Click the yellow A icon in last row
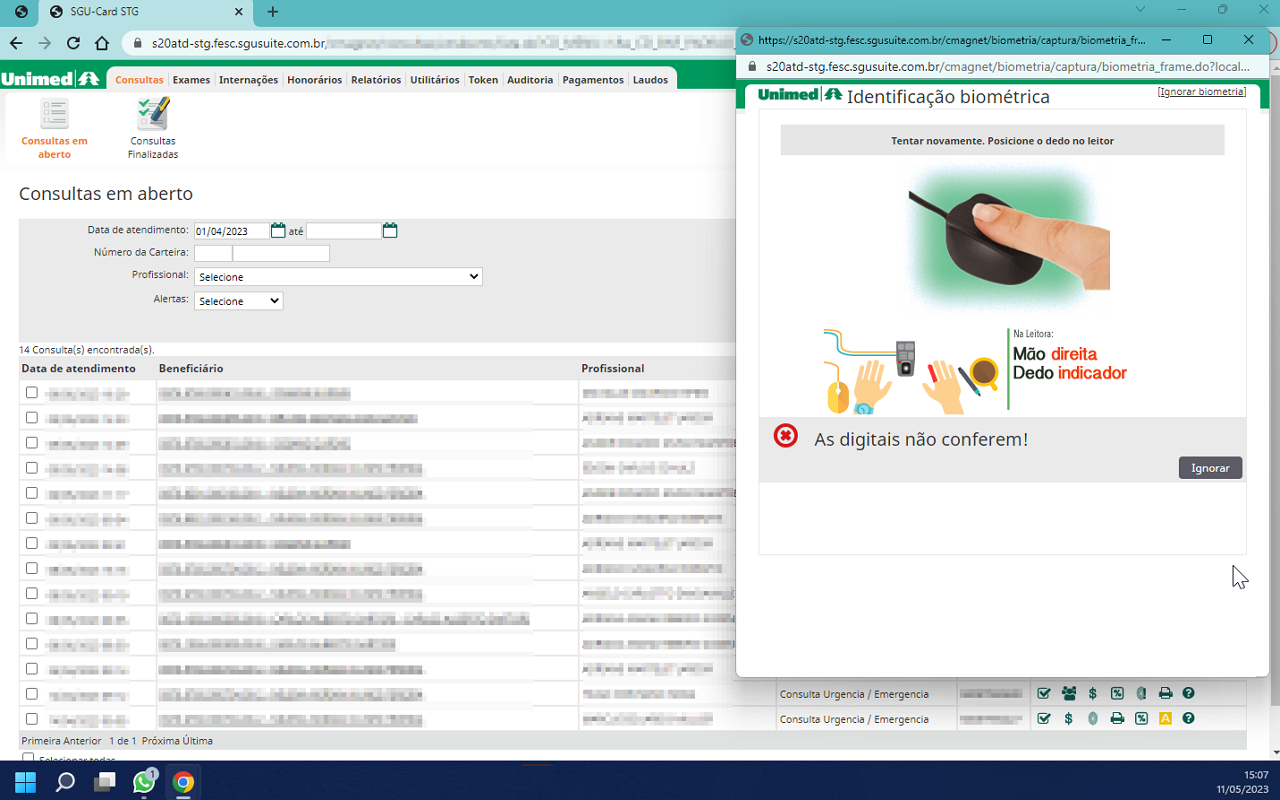Screen dimensions: 1280x800 (1165, 719)
